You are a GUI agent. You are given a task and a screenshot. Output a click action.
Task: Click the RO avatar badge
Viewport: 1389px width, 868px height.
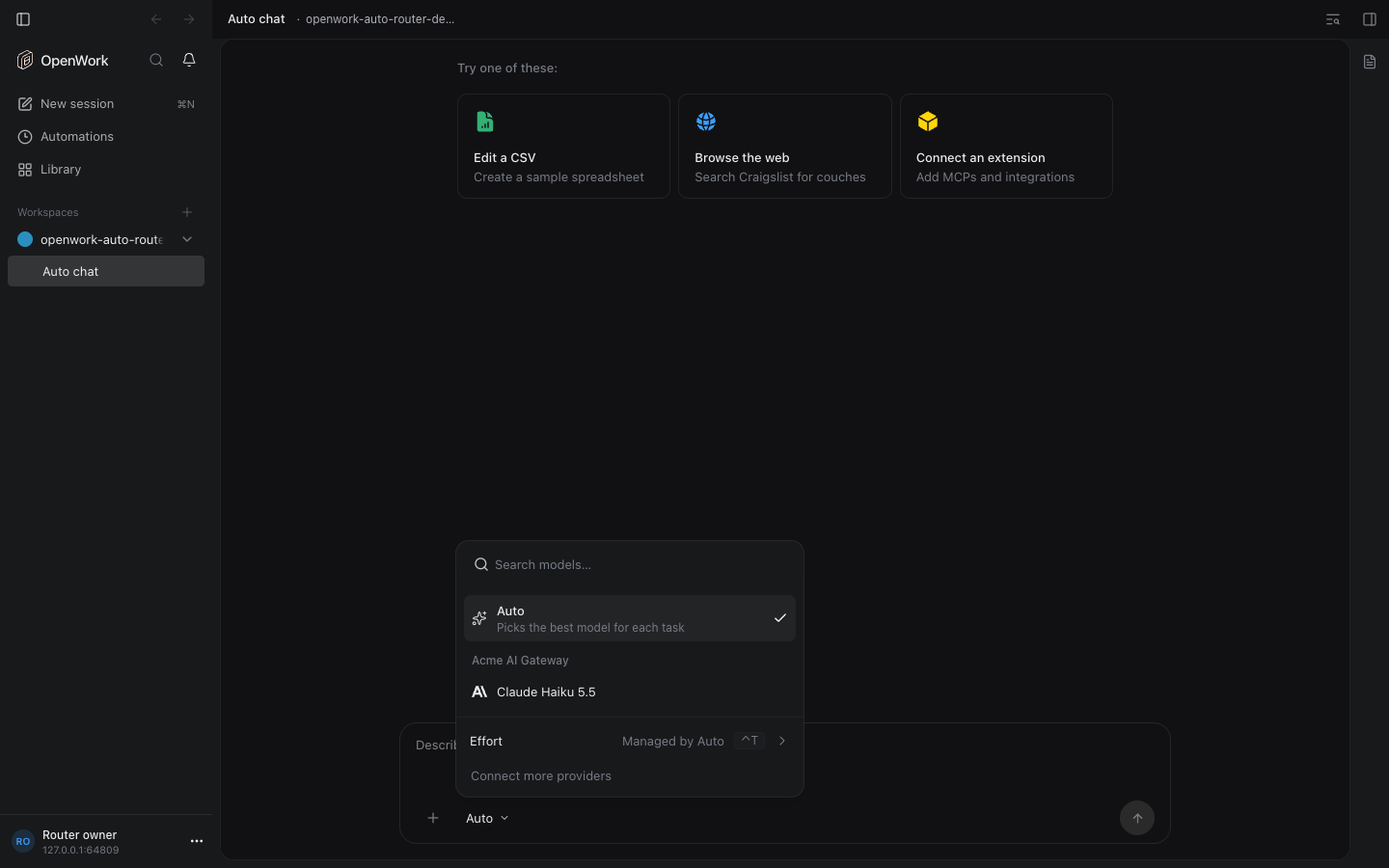tap(23, 841)
